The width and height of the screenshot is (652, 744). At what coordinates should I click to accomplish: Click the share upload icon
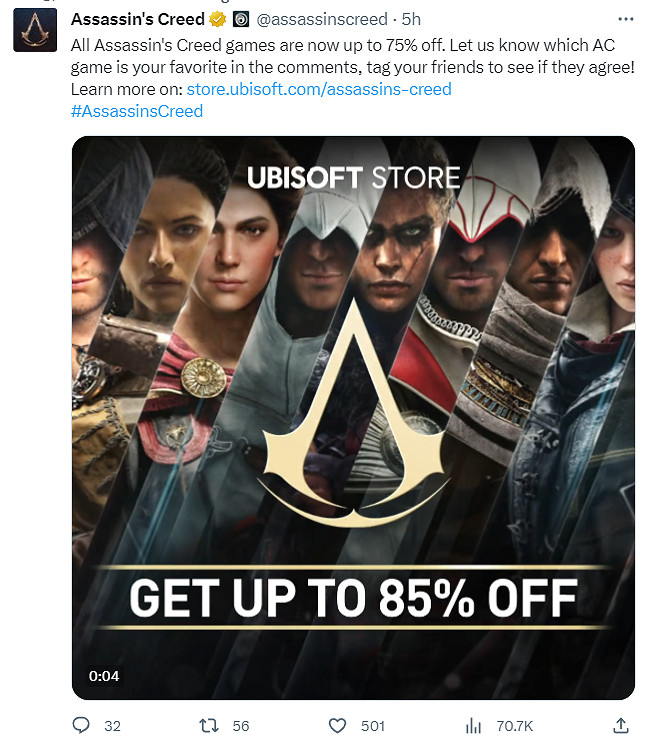tap(621, 725)
